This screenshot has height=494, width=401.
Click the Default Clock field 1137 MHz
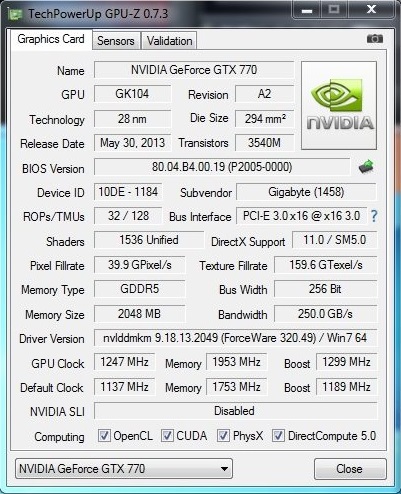124,387
